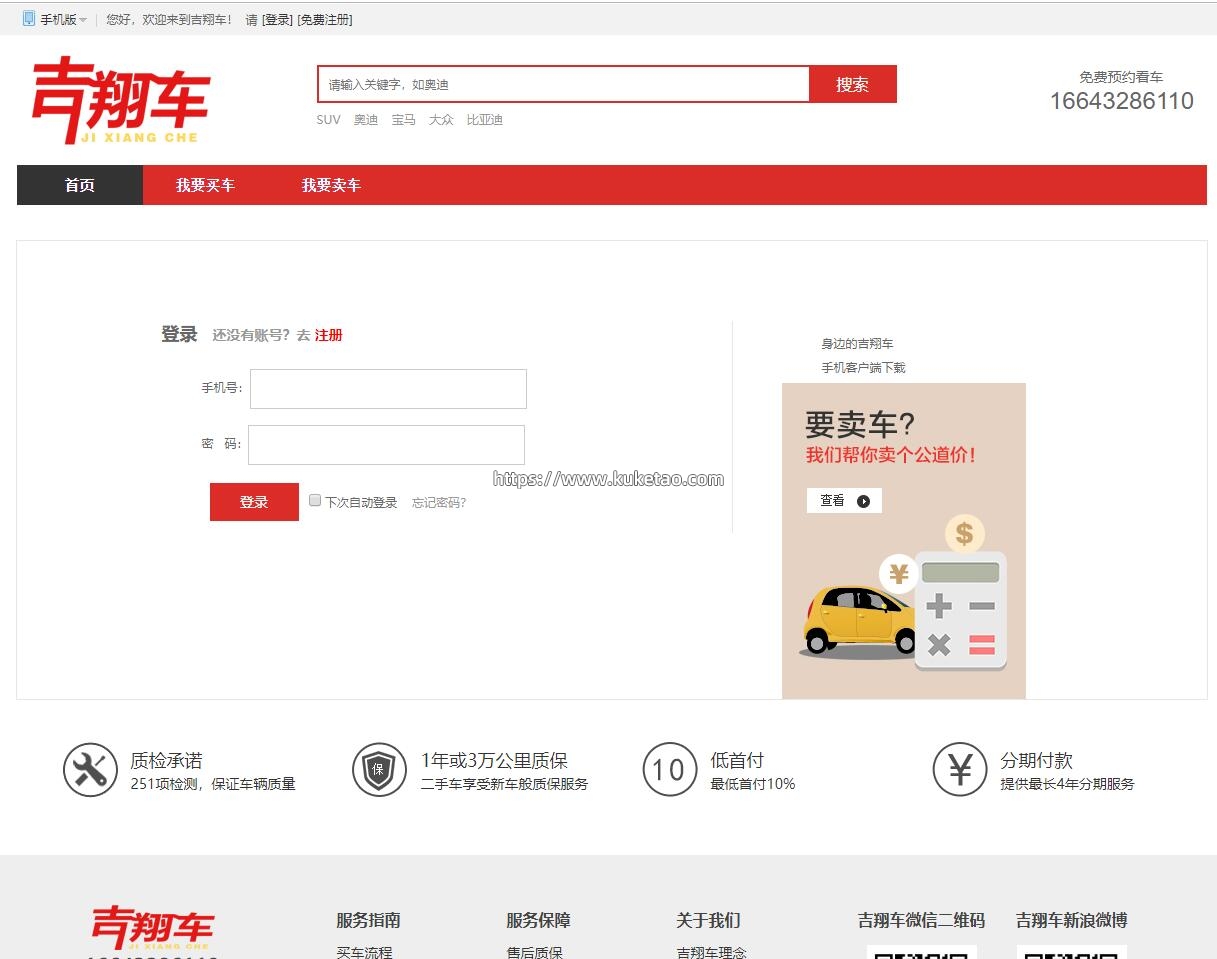This screenshot has width=1217, height=959.
Task: Open the 我要买车 navigation tab
Action: click(x=205, y=185)
